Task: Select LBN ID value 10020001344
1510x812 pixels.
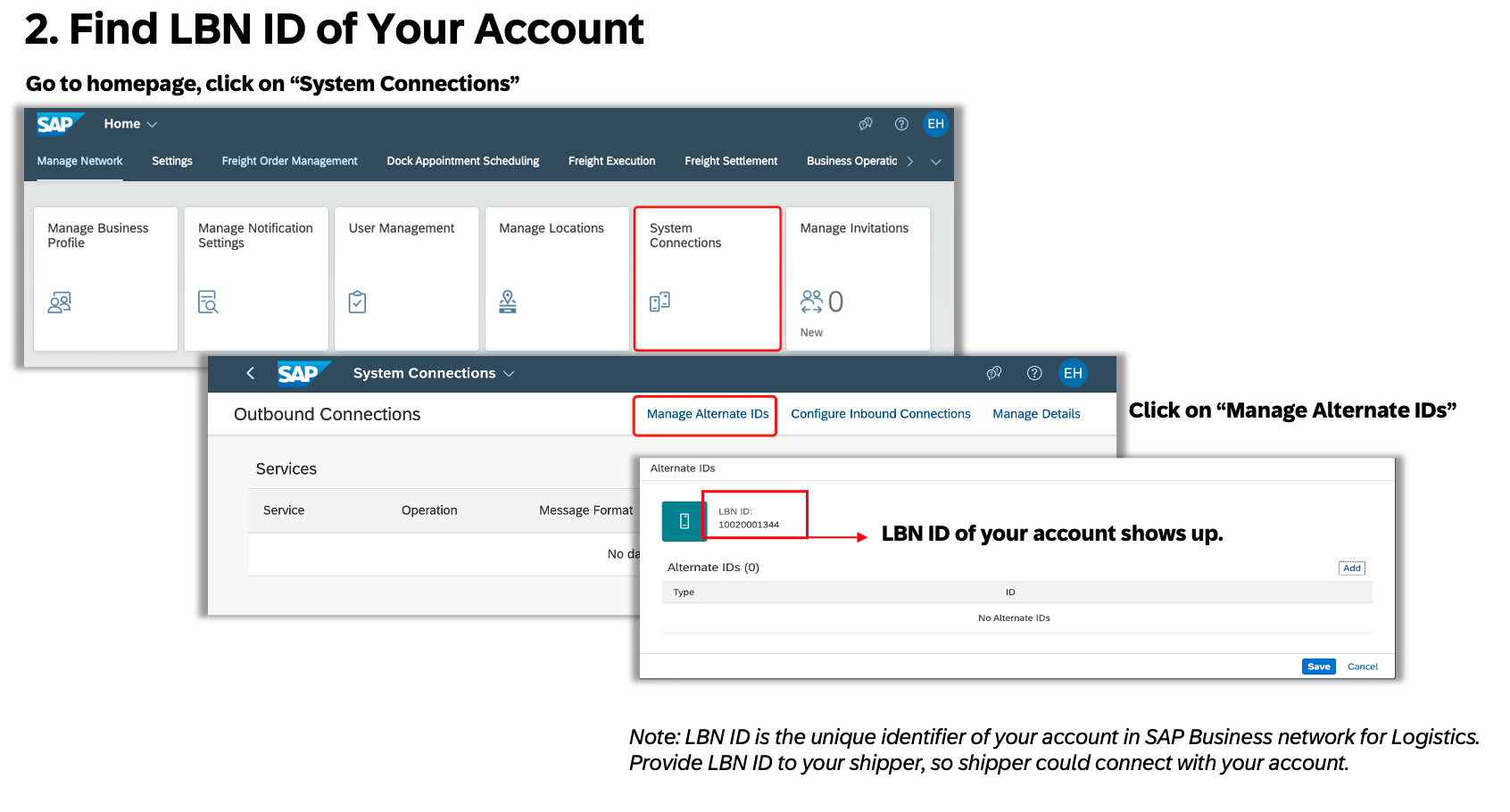Action: coord(749,525)
